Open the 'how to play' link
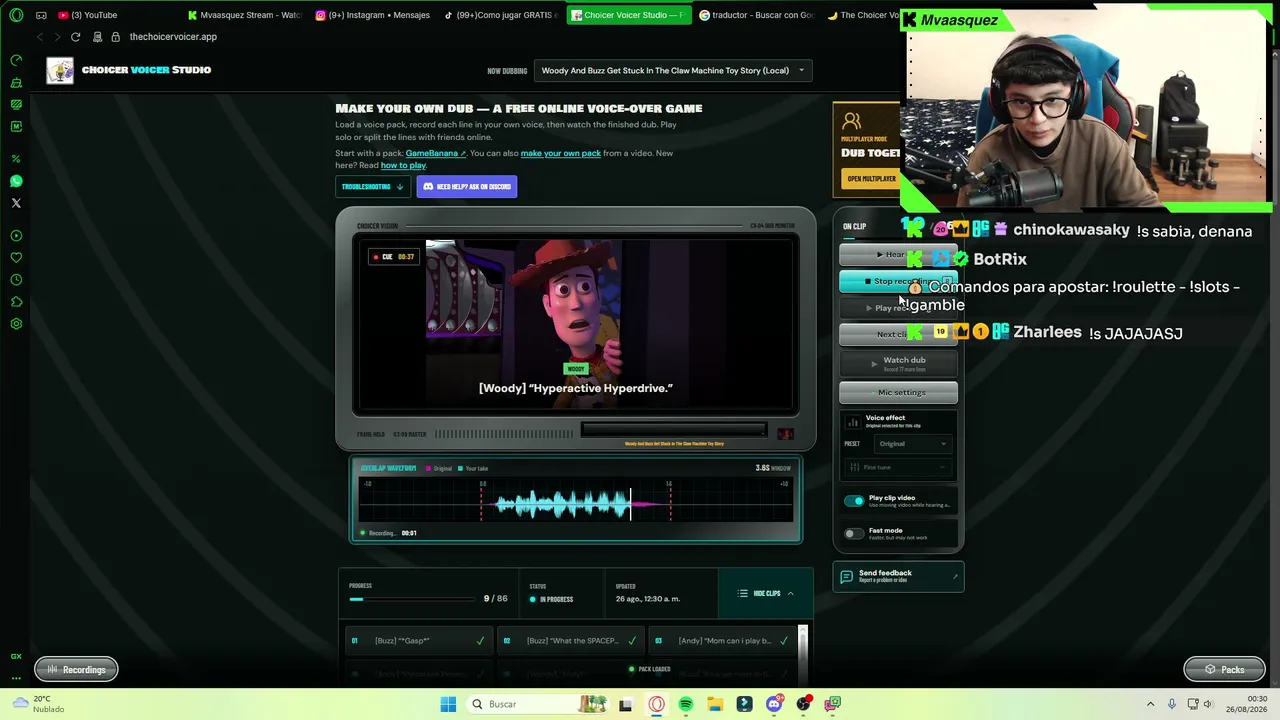 tap(404, 165)
